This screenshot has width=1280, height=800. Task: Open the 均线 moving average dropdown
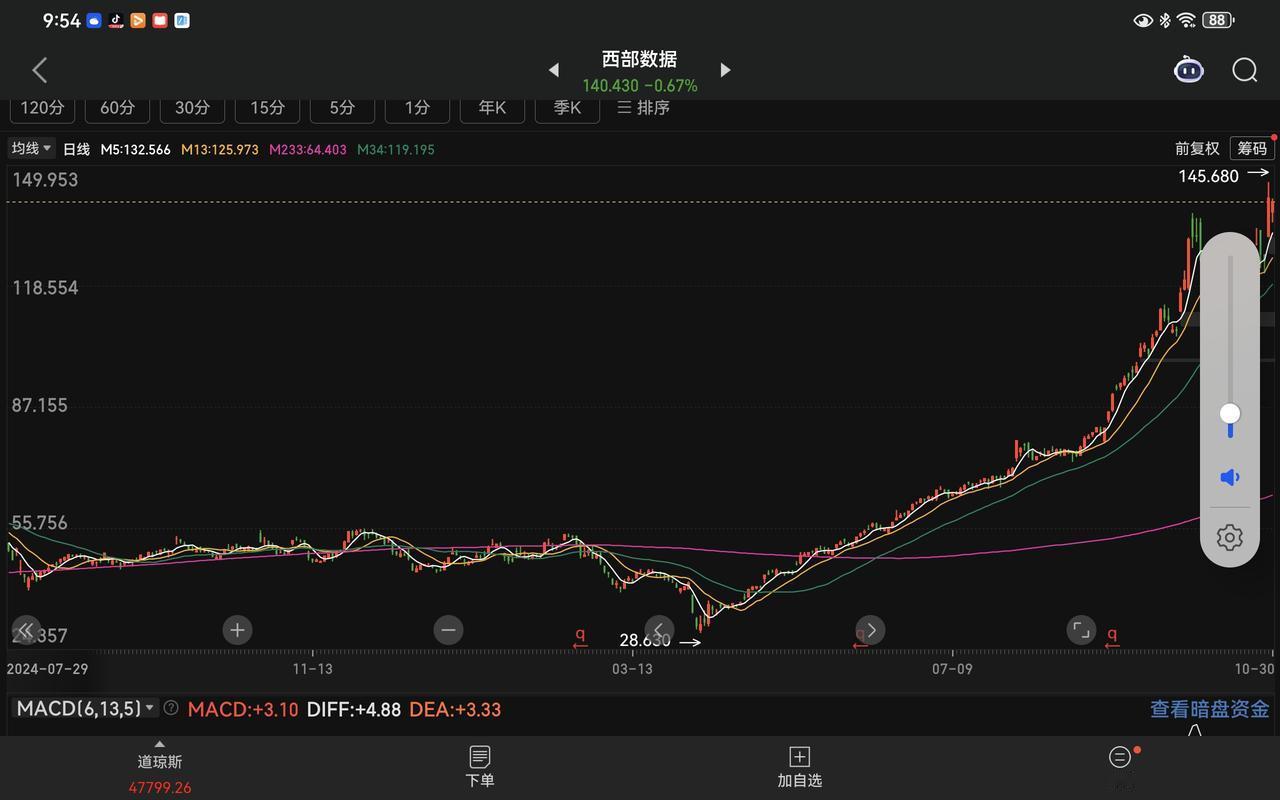pyautogui.click(x=30, y=148)
